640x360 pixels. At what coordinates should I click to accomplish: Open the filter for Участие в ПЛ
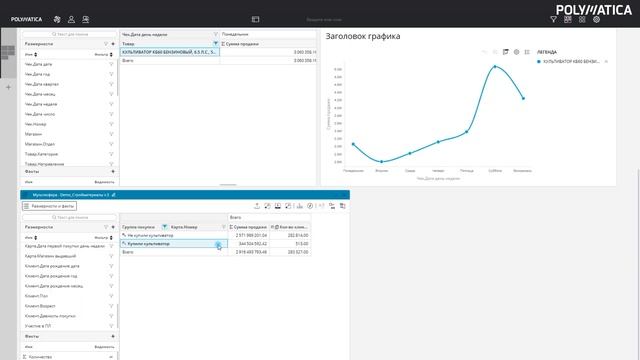[111, 326]
